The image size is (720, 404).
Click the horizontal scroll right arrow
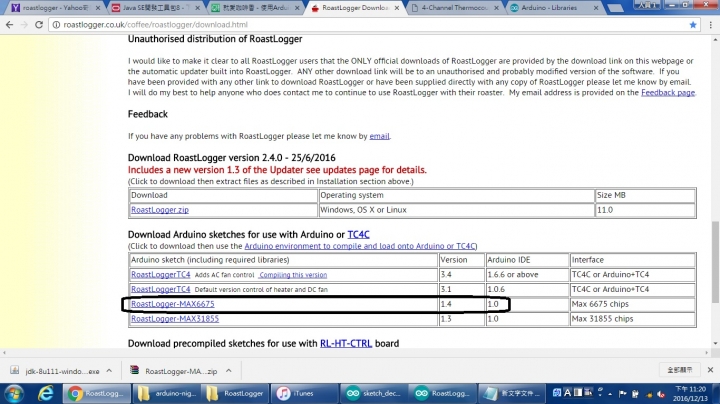pos(707,353)
